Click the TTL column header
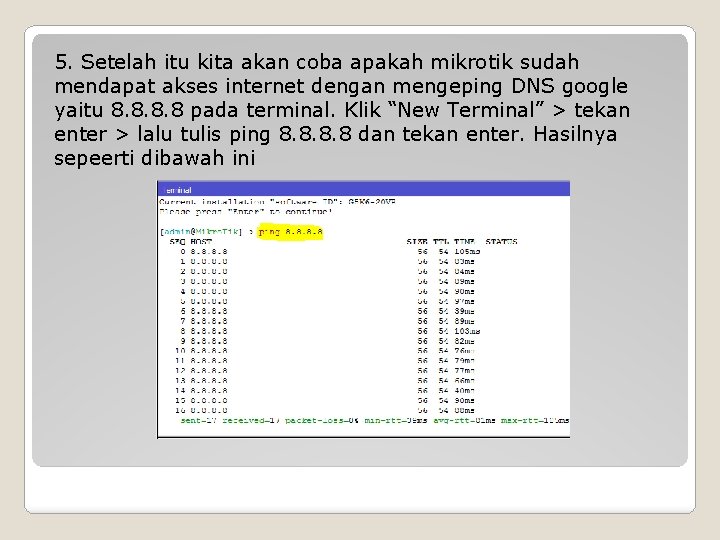The height and width of the screenshot is (540, 720). 441,242
